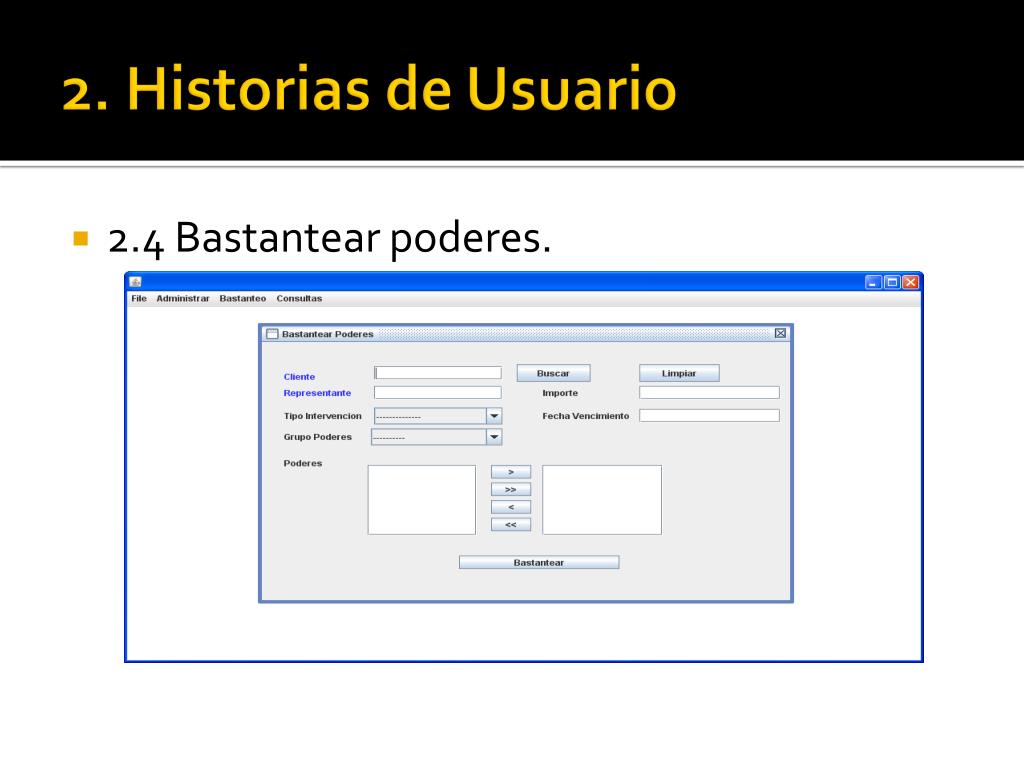Viewport: 1024px width, 768px height.
Task: Focus the Cliente text field
Action: (438, 372)
